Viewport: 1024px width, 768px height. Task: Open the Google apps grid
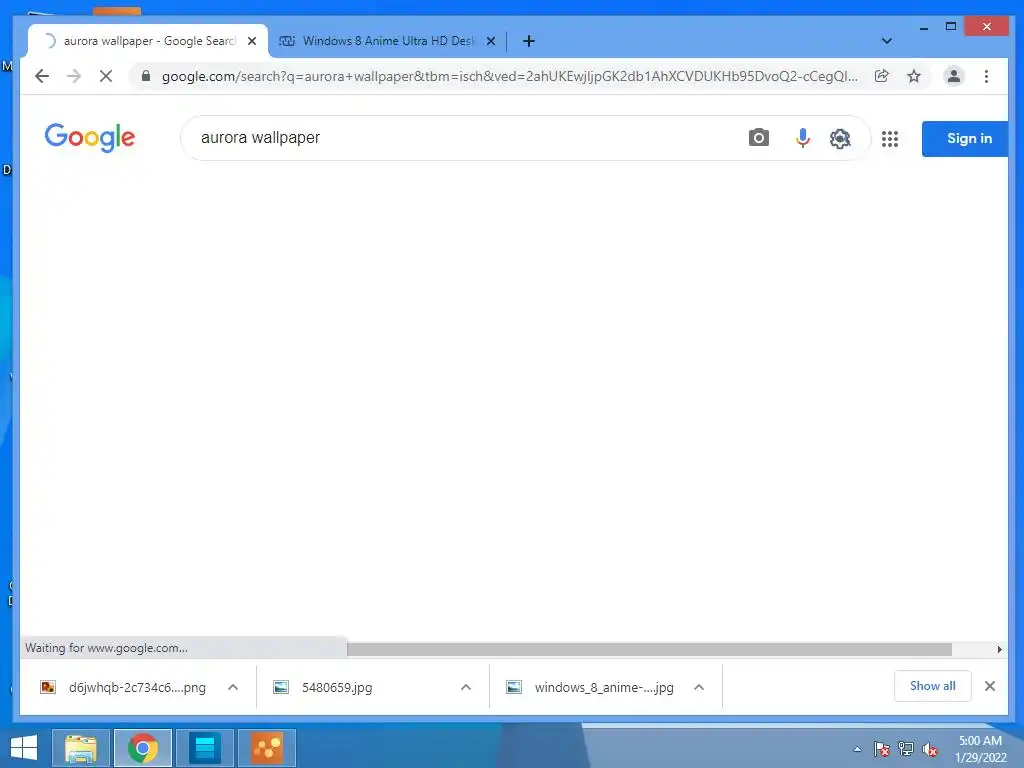889,138
